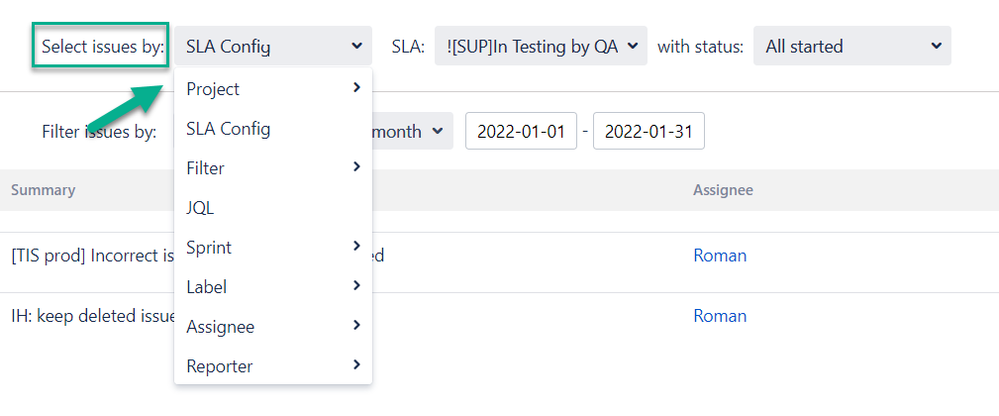Select the JQL menu option

[200, 208]
